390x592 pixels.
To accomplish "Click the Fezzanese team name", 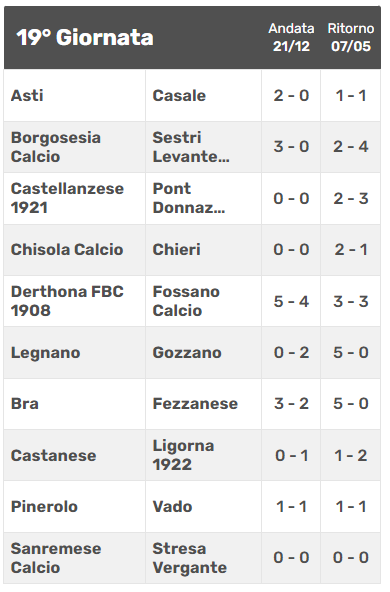I will (195, 404).
